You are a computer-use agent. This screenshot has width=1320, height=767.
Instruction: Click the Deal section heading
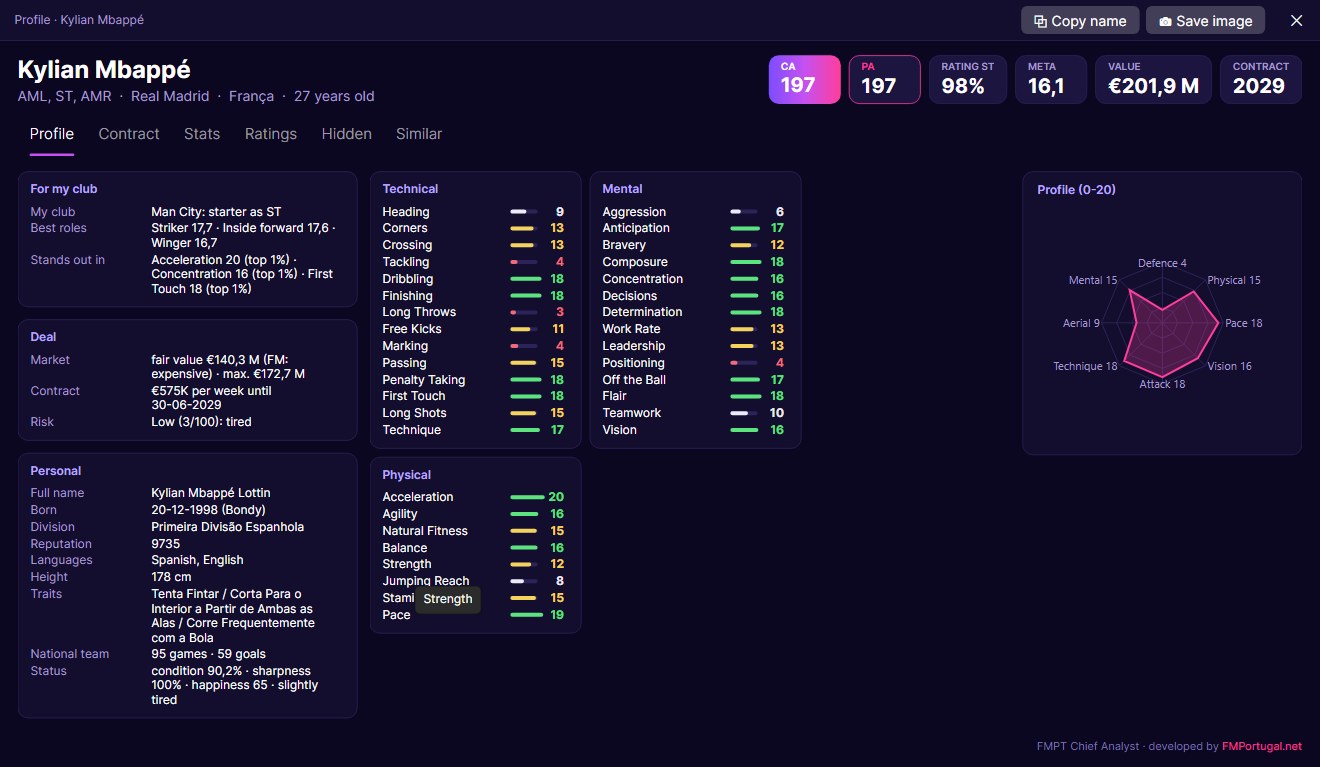[43, 337]
